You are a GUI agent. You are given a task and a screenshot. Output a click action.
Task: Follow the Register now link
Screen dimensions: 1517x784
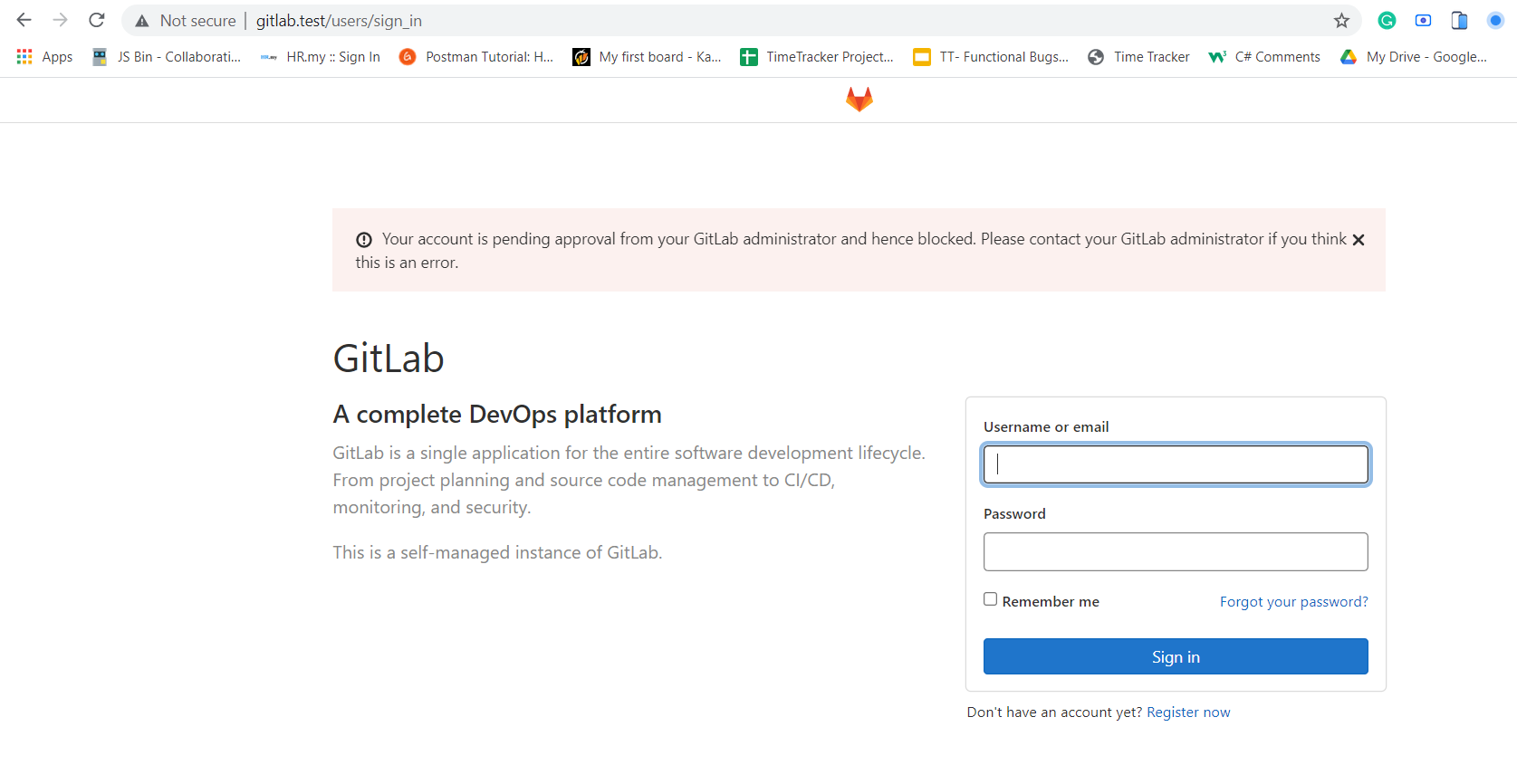click(1188, 712)
